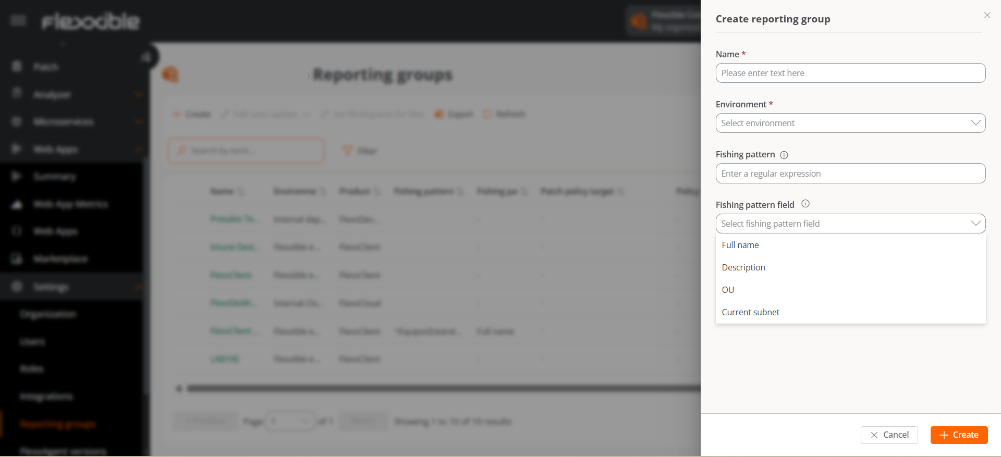1001x457 pixels.
Task: Select Full name from the dropdown list
Action: [740, 245]
